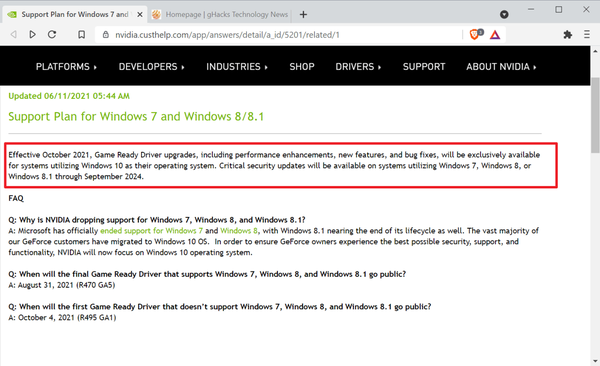View site info via padlock icon
Viewport: 600px width, 366px height.
point(106,35)
